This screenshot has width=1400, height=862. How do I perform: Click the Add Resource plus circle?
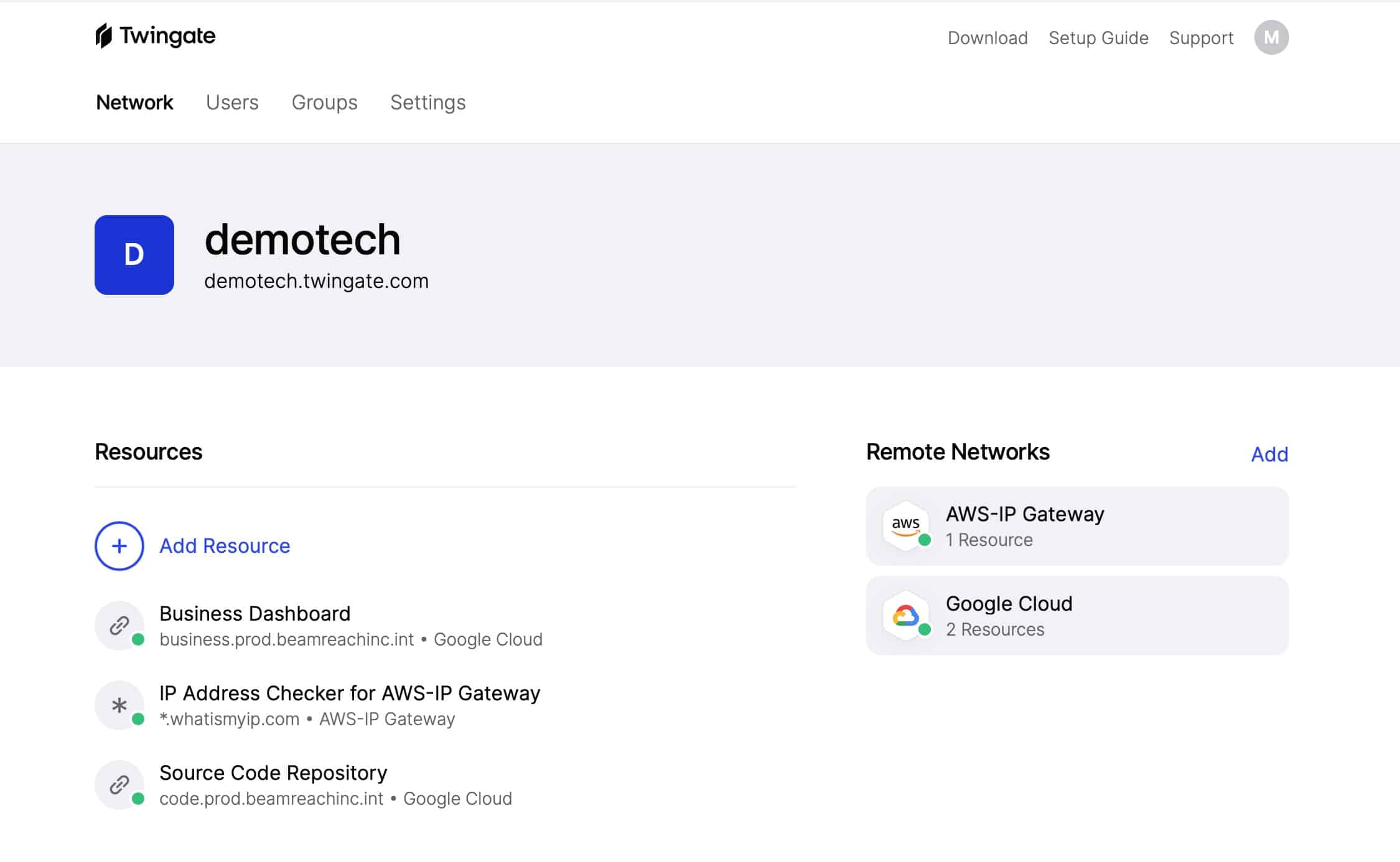(x=119, y=545)
